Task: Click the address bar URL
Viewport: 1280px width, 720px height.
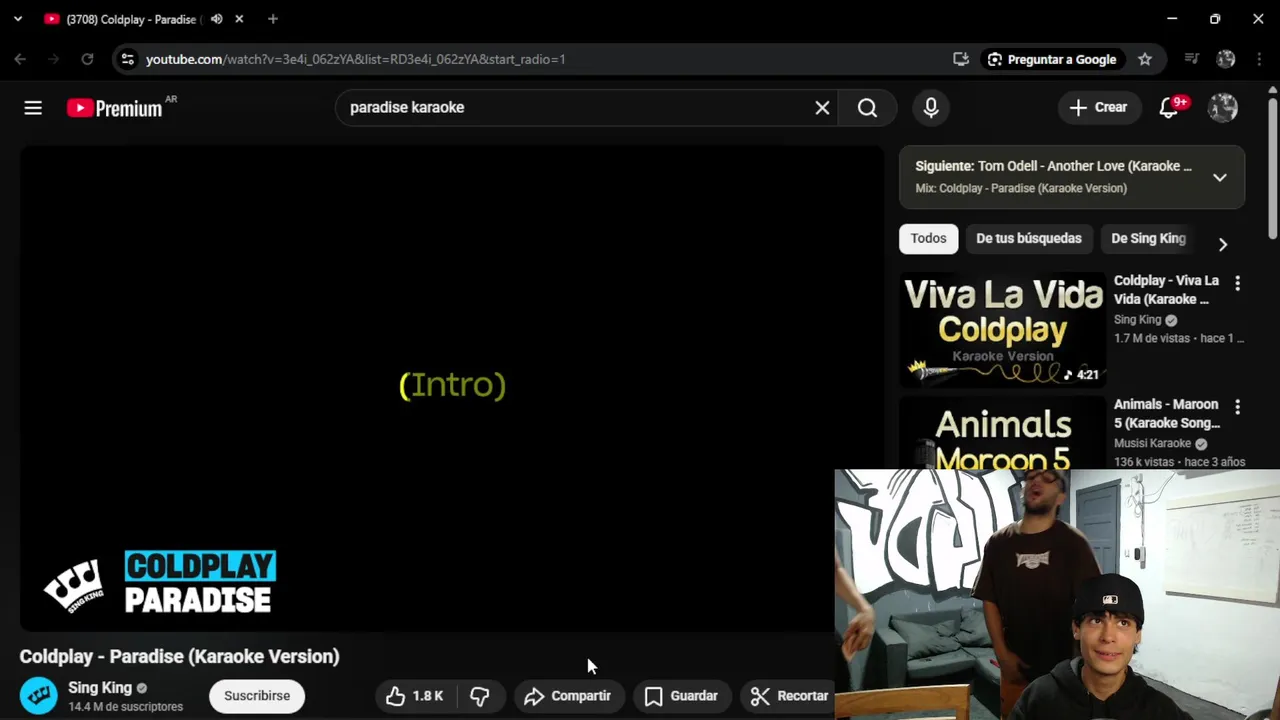Action: 355,59
